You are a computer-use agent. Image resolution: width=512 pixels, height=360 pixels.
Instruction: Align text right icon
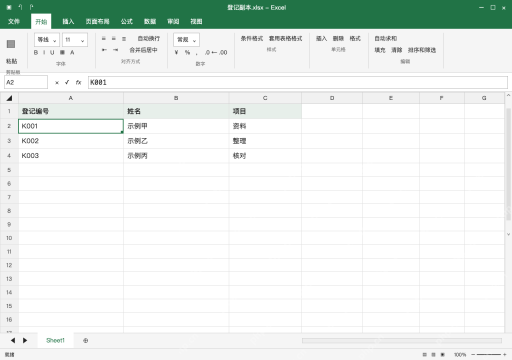pos(124,39)
